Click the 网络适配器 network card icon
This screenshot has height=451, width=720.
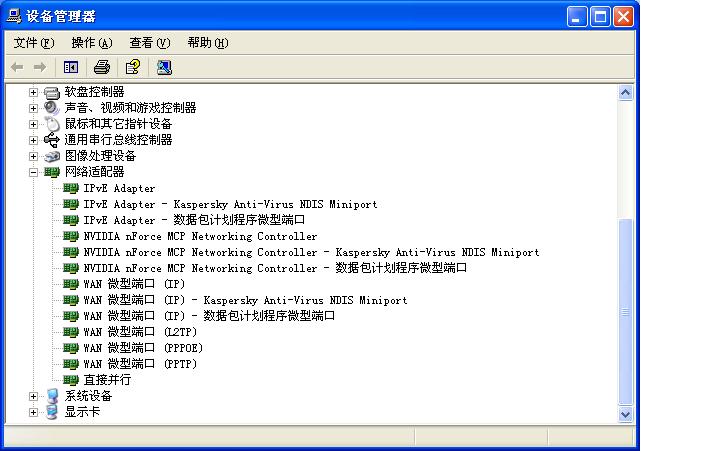(x=52, y=172)
